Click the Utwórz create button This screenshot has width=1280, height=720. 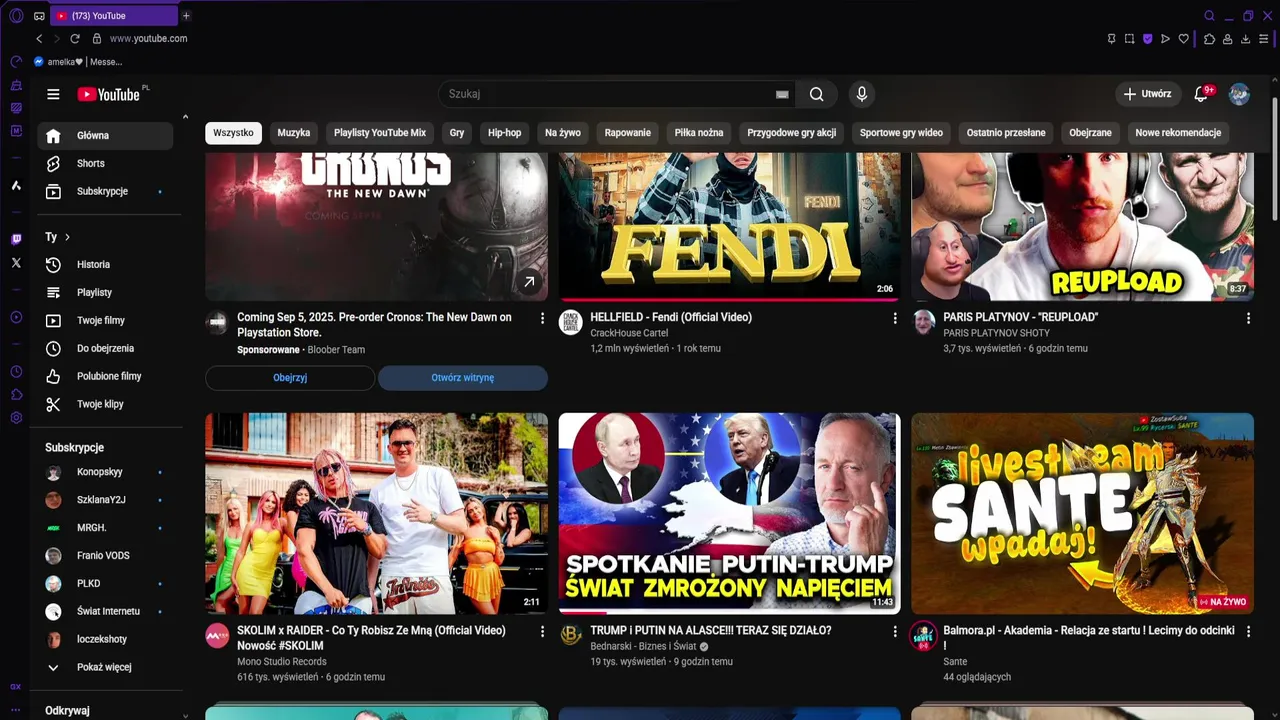pyautogui.click(x=1147, y=94)
